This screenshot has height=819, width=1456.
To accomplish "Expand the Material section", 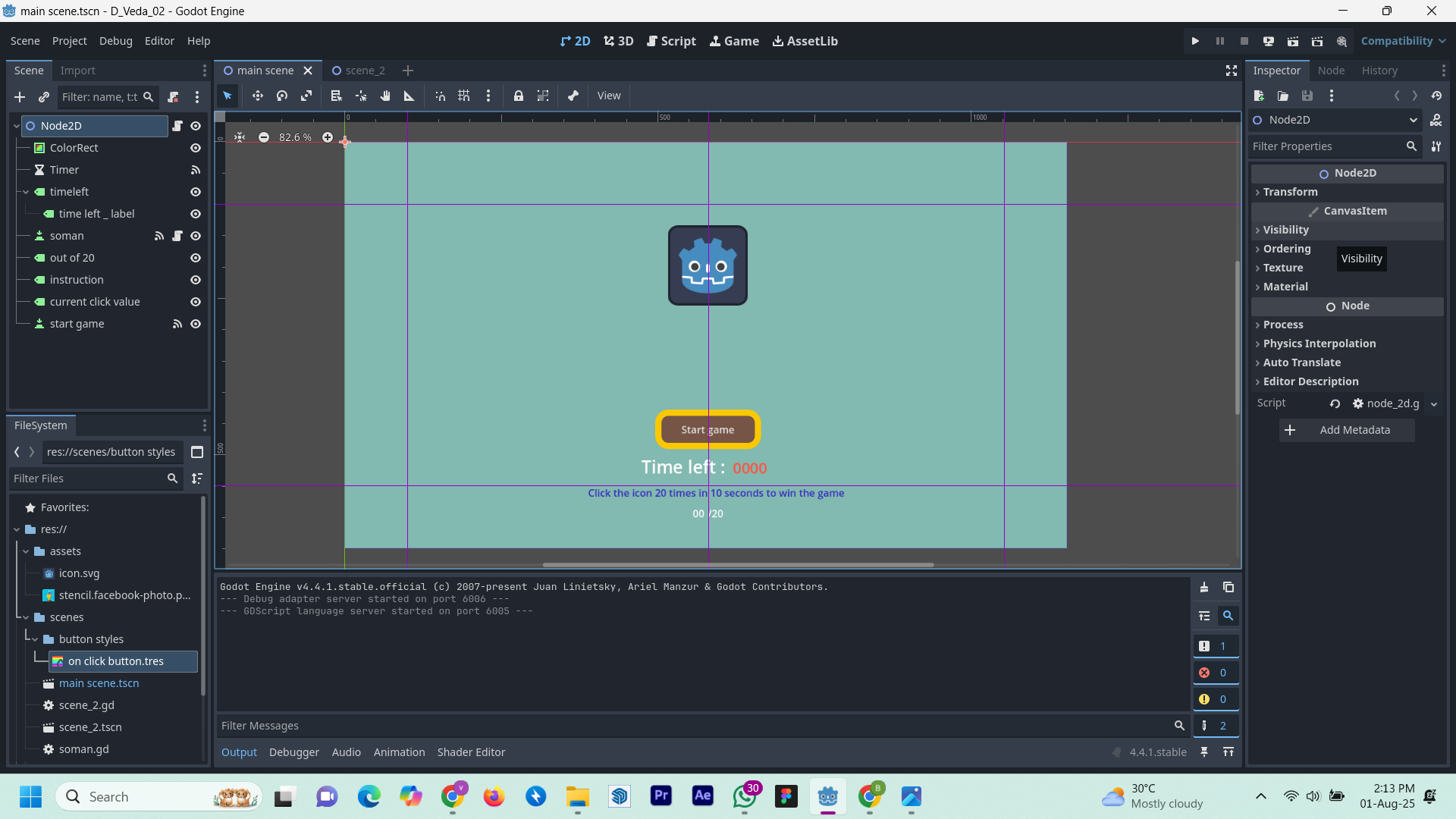I will click(x=1347, y=287).
